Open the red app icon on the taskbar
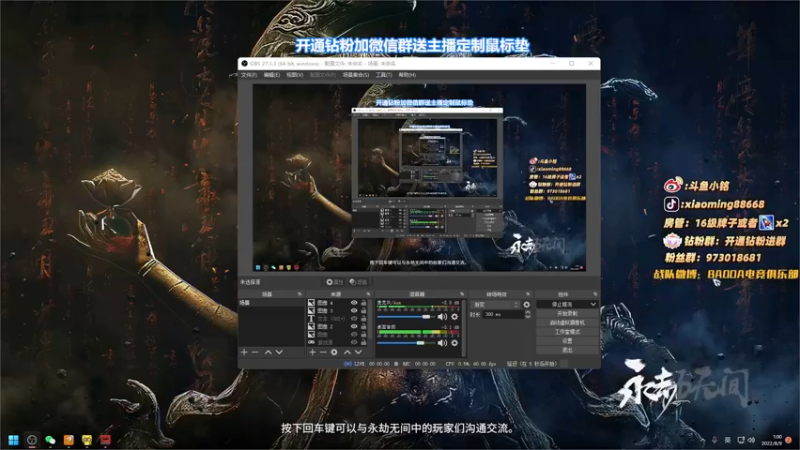This screenshot has width=800, height=450. coord(105,440)
